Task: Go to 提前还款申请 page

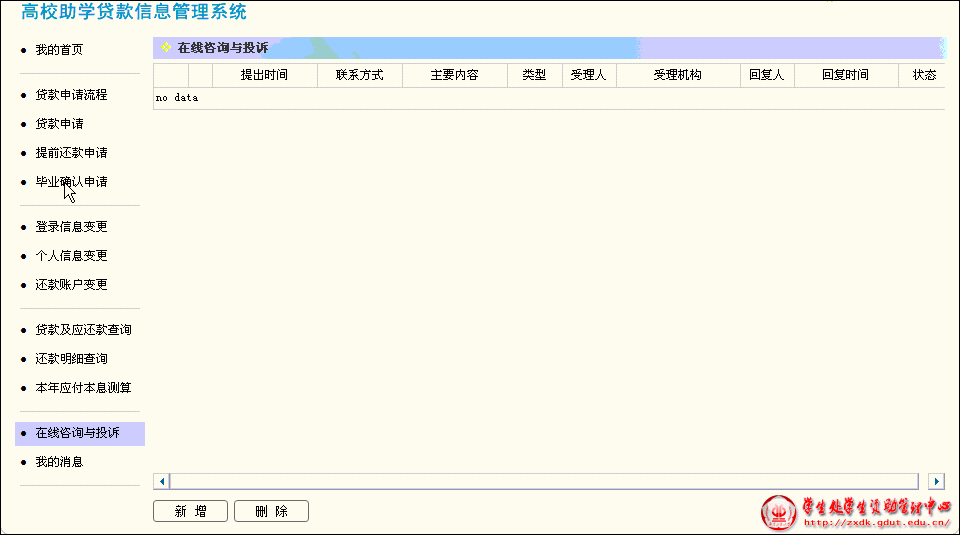Action: tap(71, 153)
